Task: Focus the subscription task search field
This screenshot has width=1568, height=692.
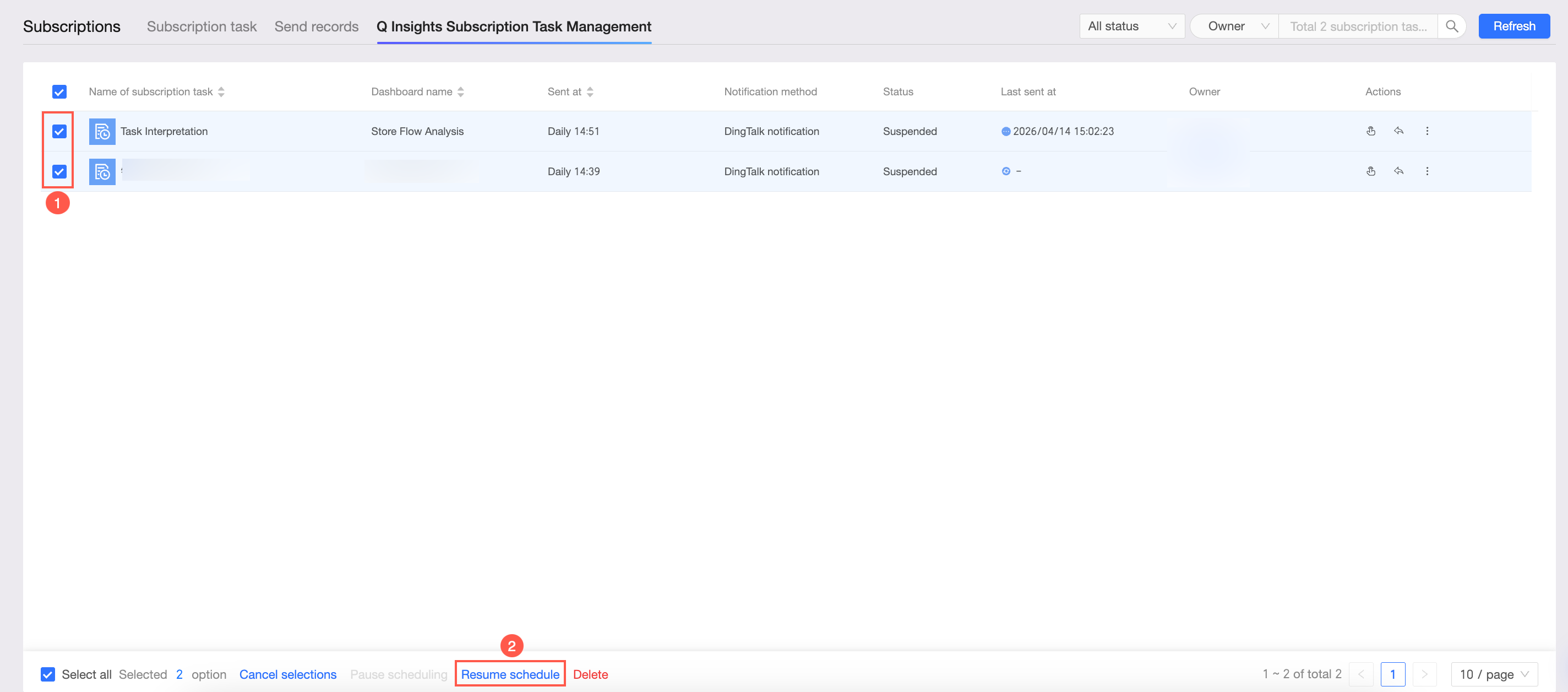Action: (x=1358, y=26)
